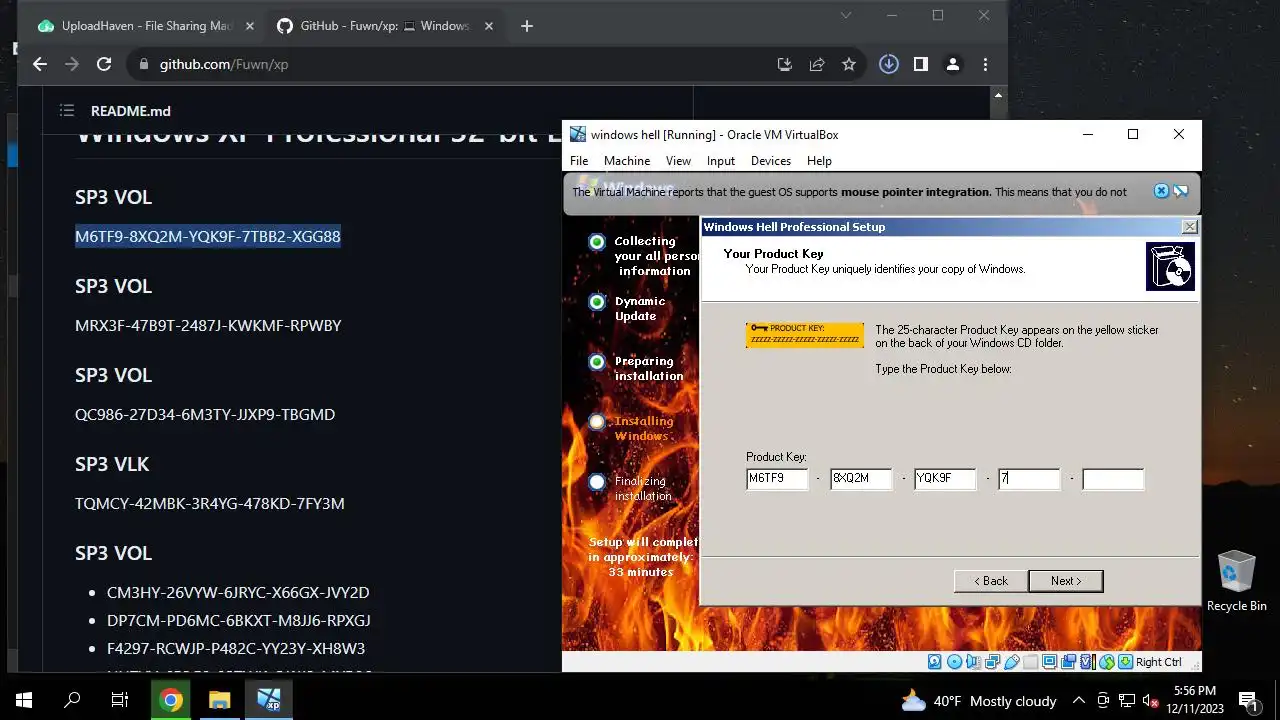
Task: Click the list key DP7CM-PD6MC-6BKXT-M8JJ6-RPXGJ
Action: point(239,621)
